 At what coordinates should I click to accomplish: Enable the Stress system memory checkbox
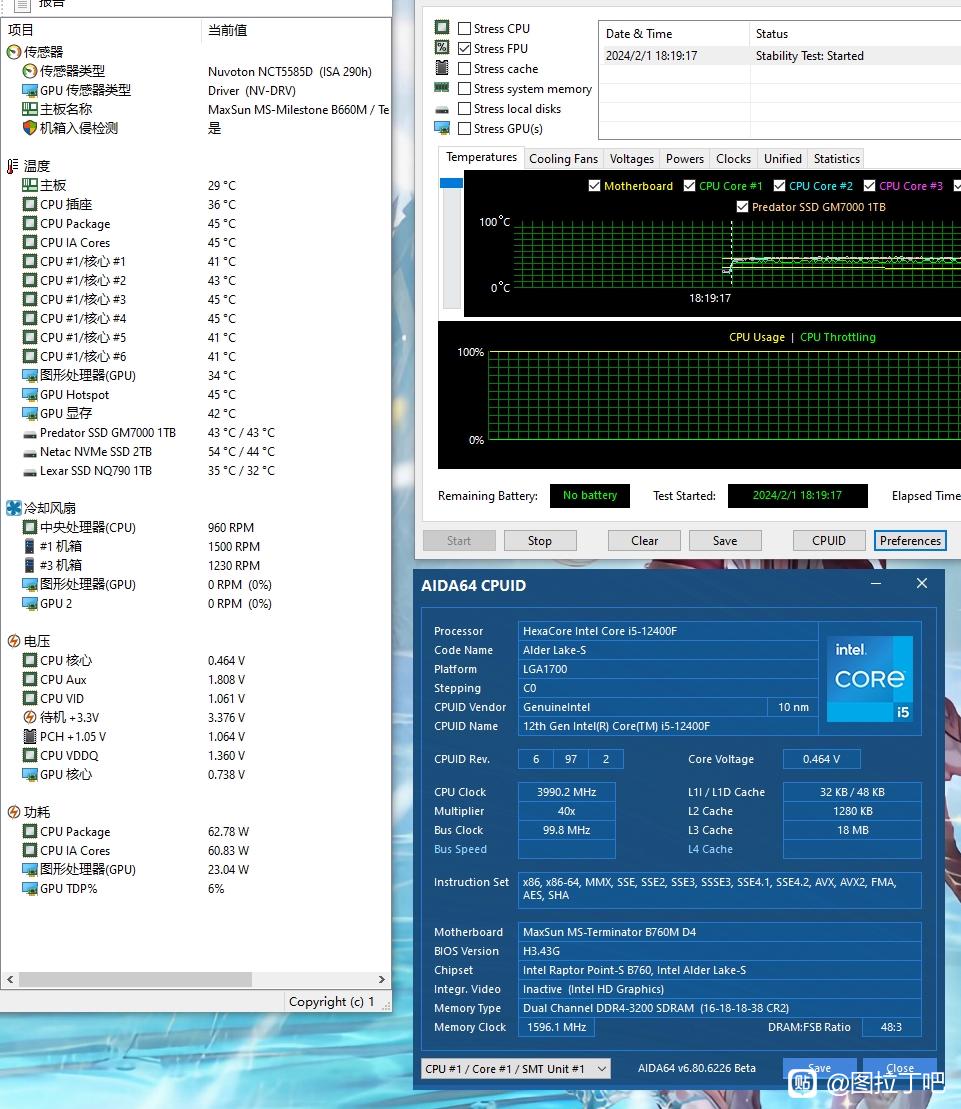[x=465, y=88]
